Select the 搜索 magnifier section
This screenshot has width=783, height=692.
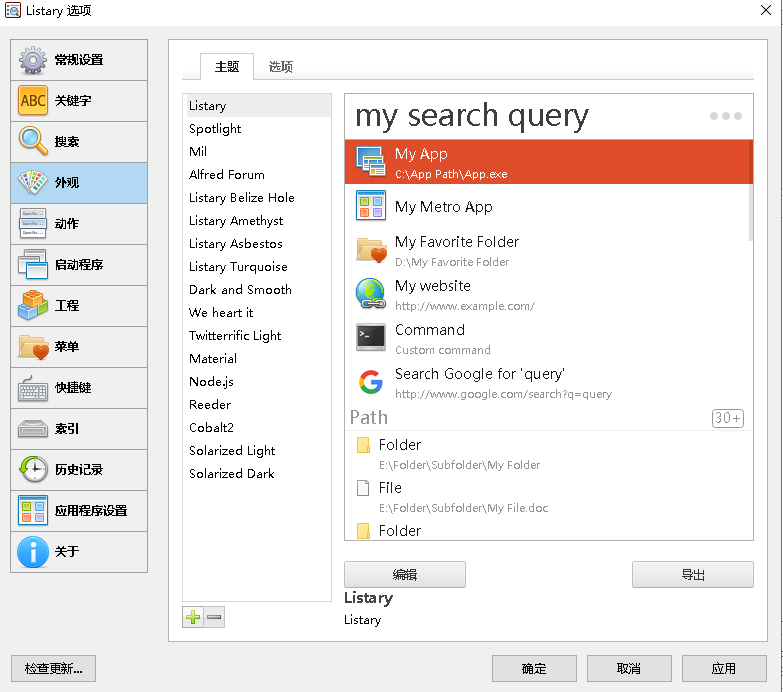[x=79, y=142]
